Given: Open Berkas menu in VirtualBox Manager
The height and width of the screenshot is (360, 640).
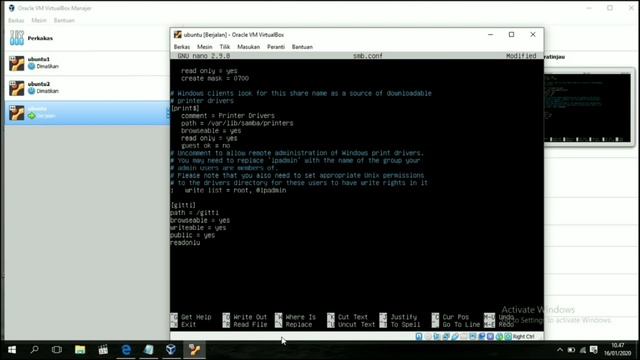Looking at the screenshot, I should [16, 20].
